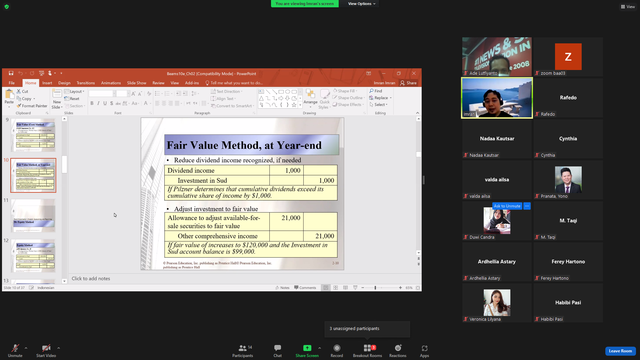The image size is (640, 360).
Task: Click Replace in the Editing group
Action: pyautogui.click(x=380, y=98)
